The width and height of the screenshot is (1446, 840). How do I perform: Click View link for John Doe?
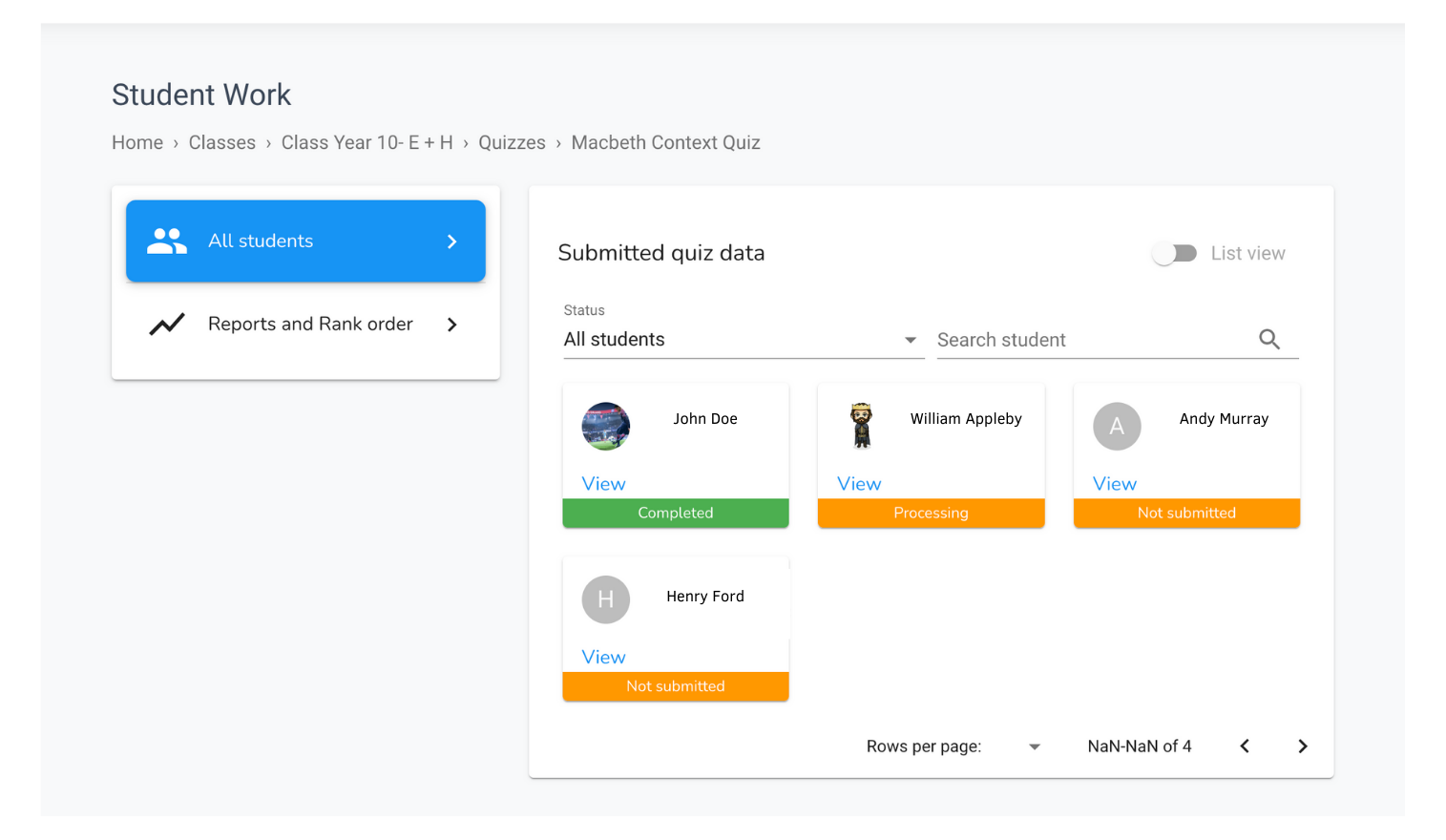coord(604,484)
